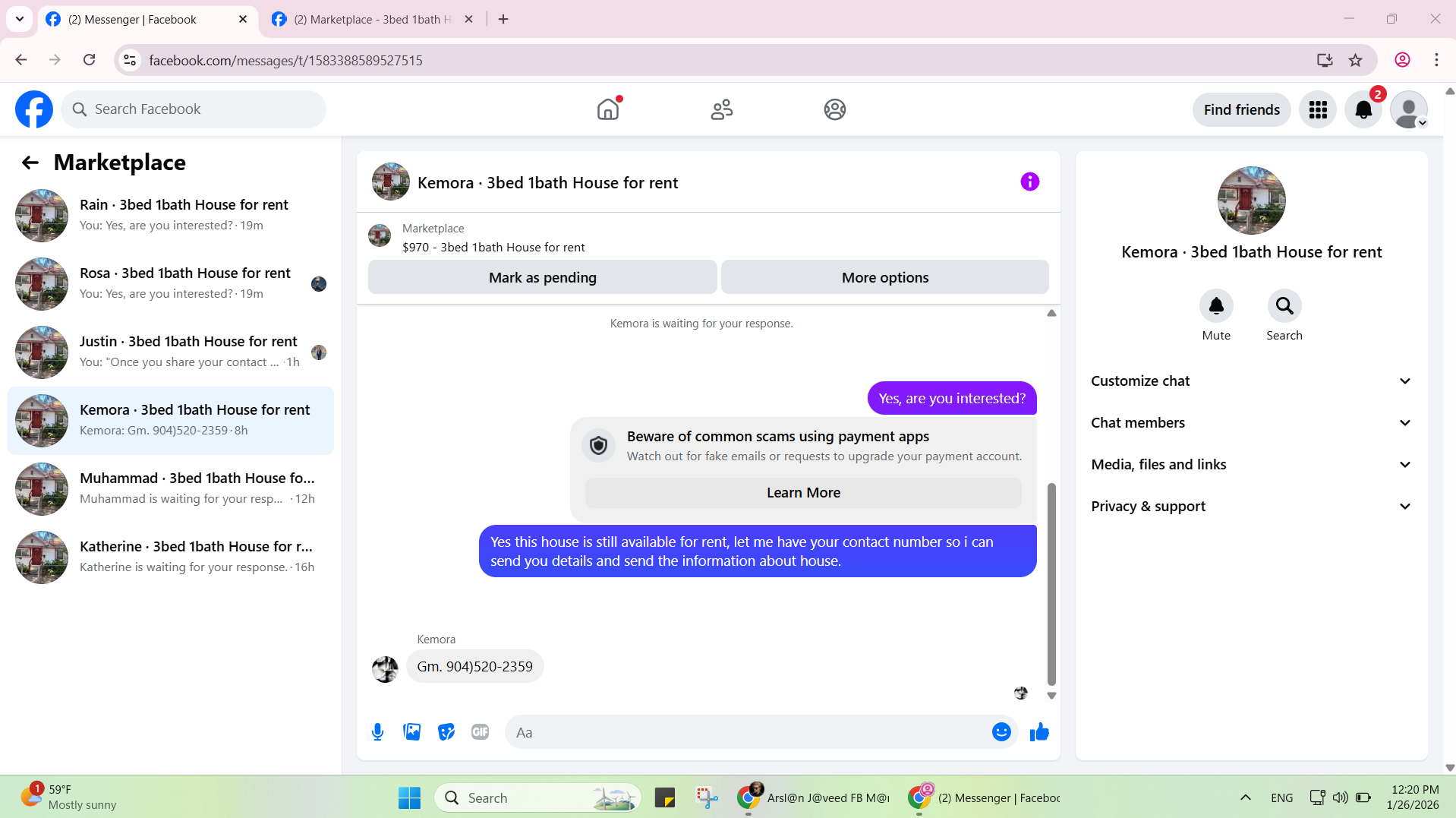Click Mark as pending button

[543, 277]
